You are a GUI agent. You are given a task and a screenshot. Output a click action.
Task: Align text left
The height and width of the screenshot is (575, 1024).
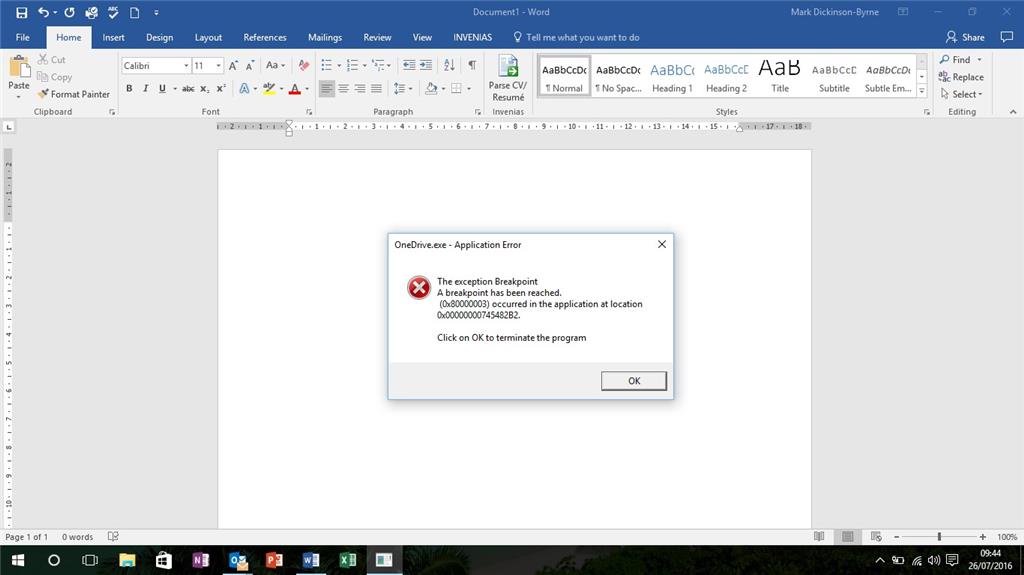327,88
